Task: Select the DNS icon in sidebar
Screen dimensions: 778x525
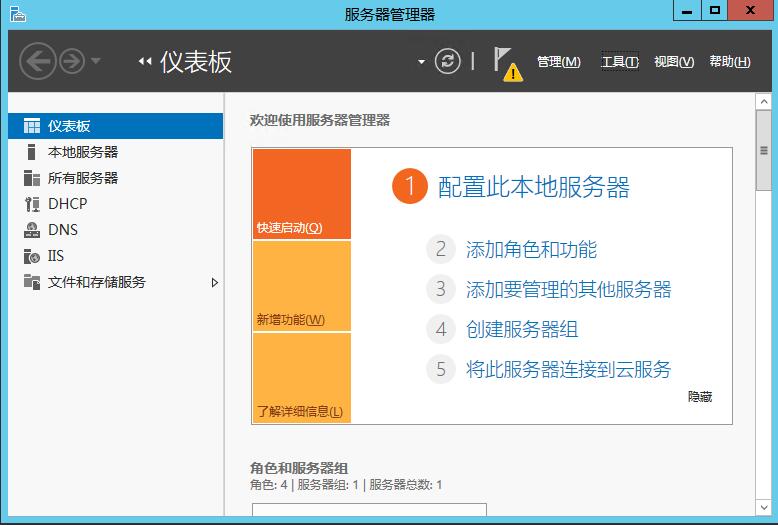Action: 31,230
